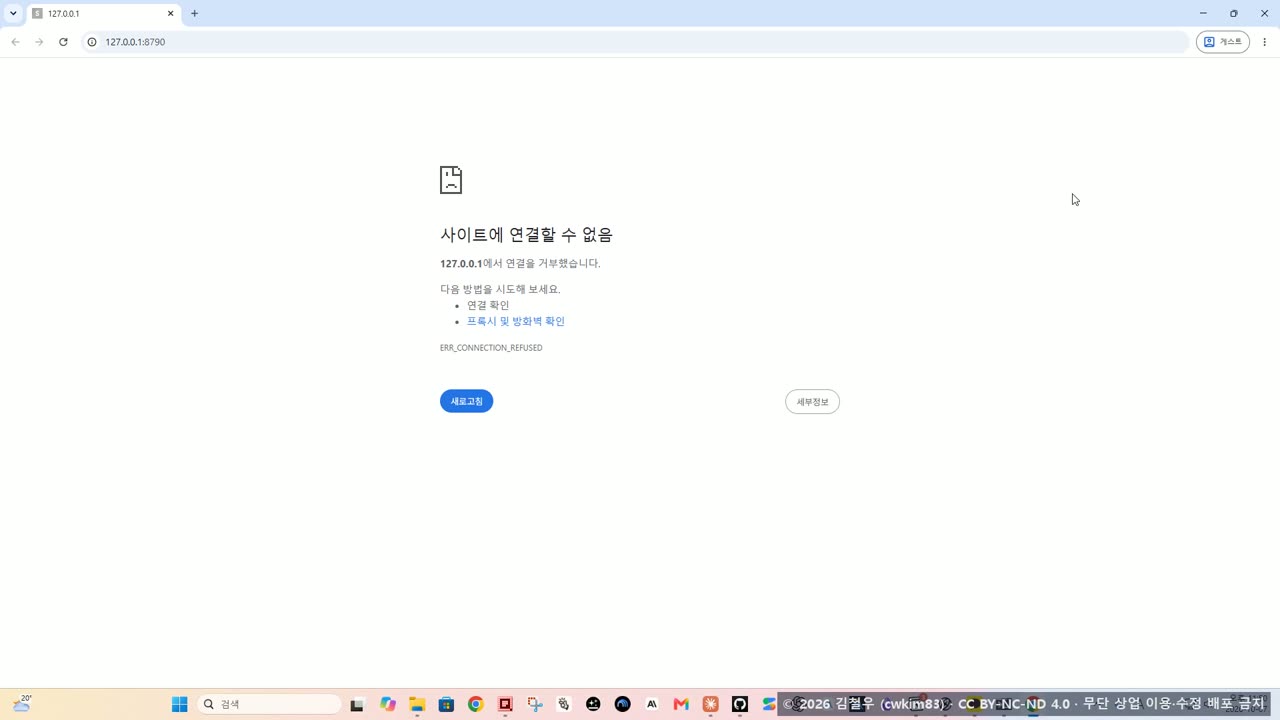Click the 연결 확인 list item
Viewport: 1280px width, 720px height.
(488, 305)
